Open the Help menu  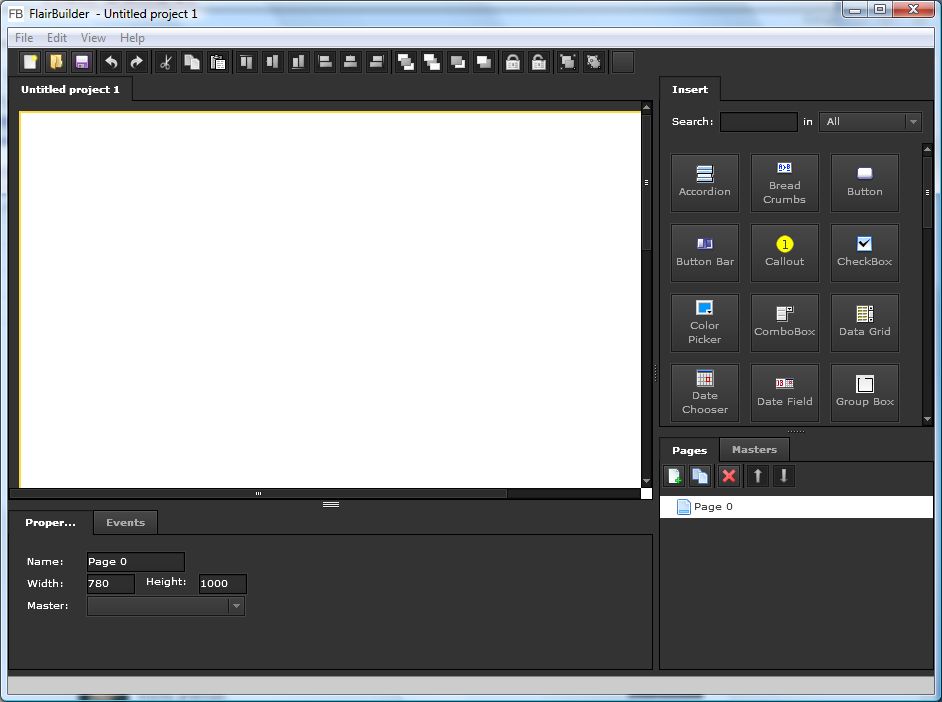tap(132, 38)
